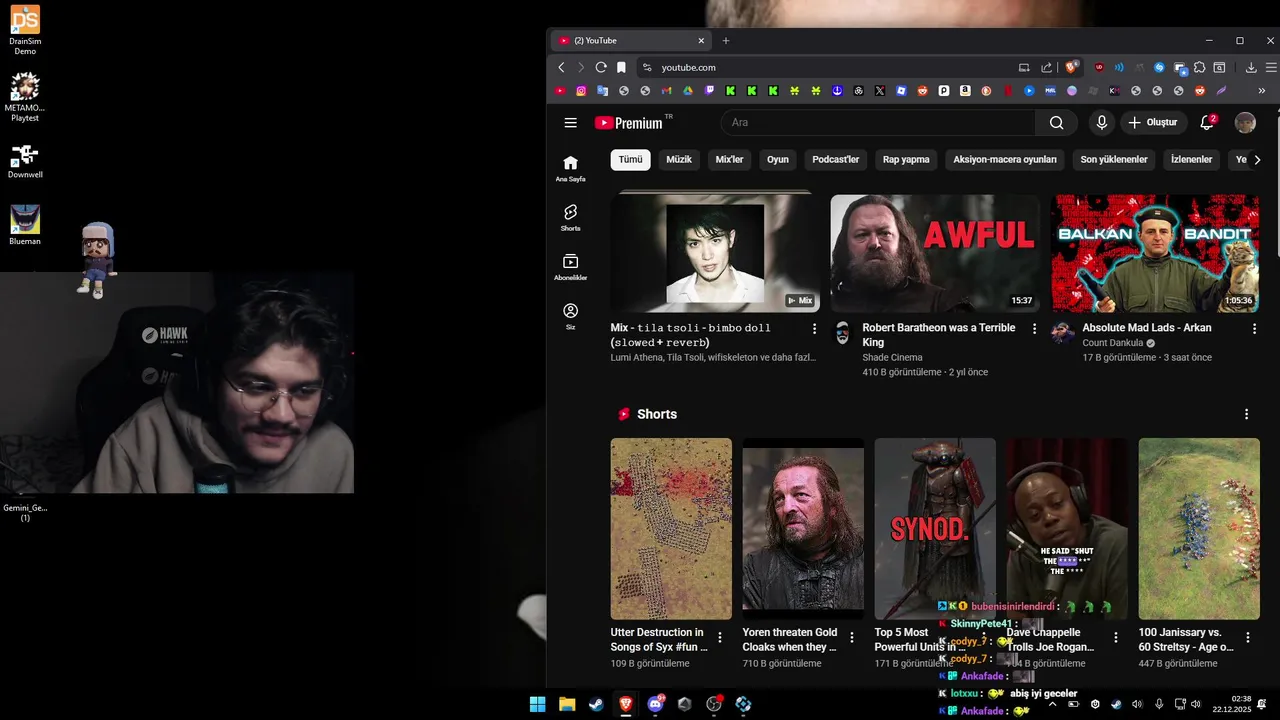1280x720 pixels.
Task: Open options for the Utter Destruction short
Action: tap(720, 637)
